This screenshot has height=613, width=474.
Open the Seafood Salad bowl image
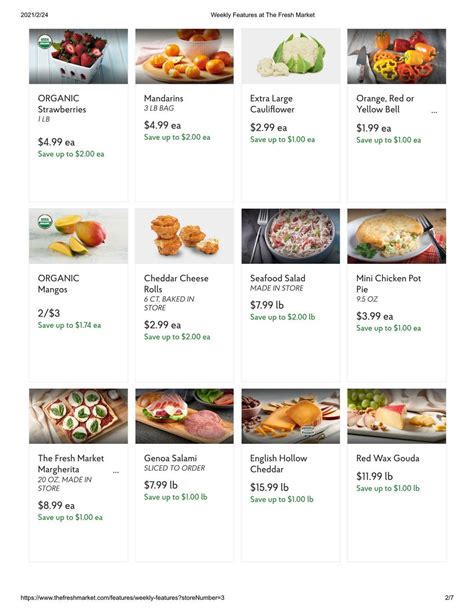[x=291, y=236]
